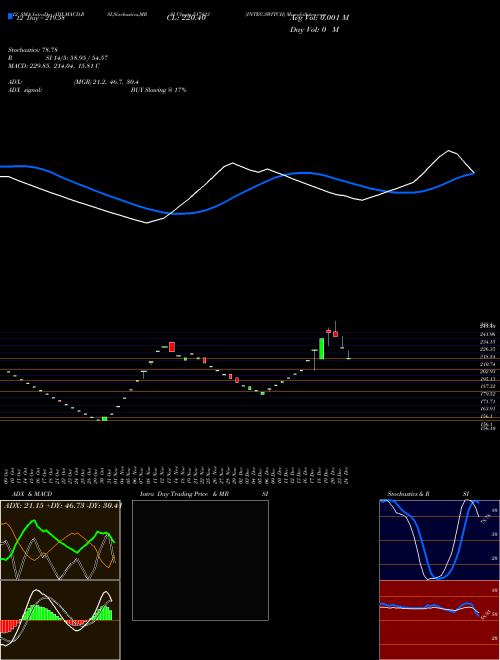Select the Stochastics: 78.78 reading

coord(32,50)
